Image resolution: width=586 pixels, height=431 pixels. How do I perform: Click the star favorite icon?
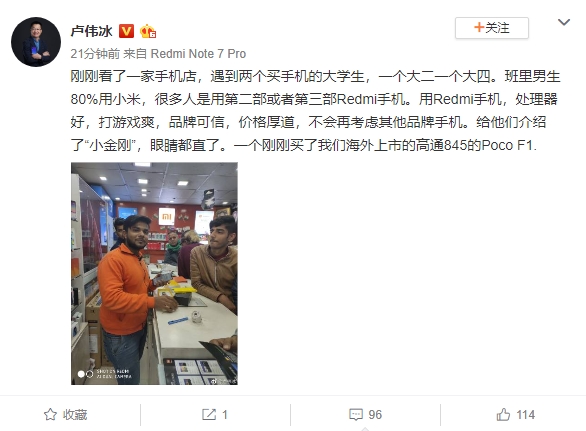[50, 415]
